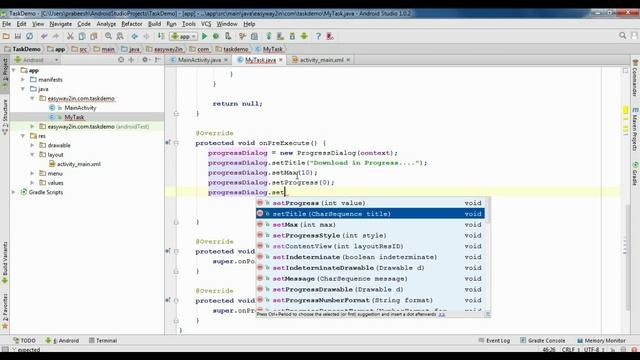Open the Build menu
The image size is (640, 360).
(154, 24)
